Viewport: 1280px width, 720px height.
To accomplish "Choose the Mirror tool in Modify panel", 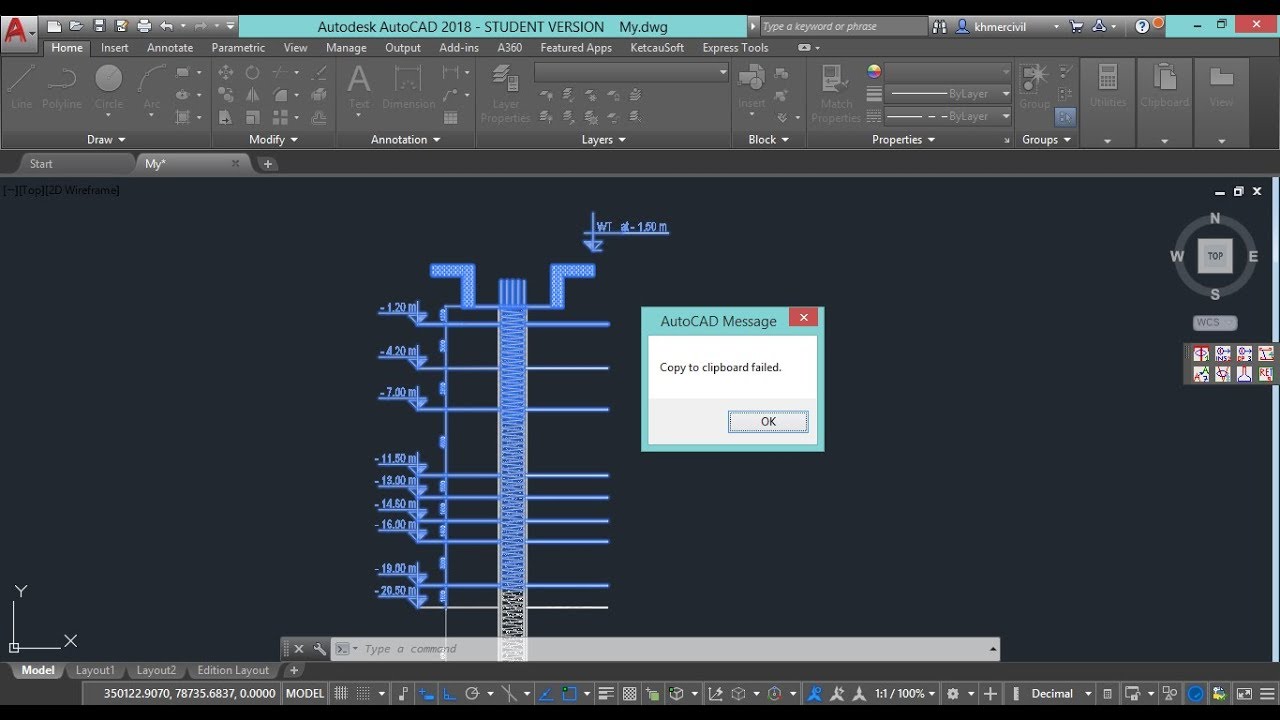I will [252, 95].
